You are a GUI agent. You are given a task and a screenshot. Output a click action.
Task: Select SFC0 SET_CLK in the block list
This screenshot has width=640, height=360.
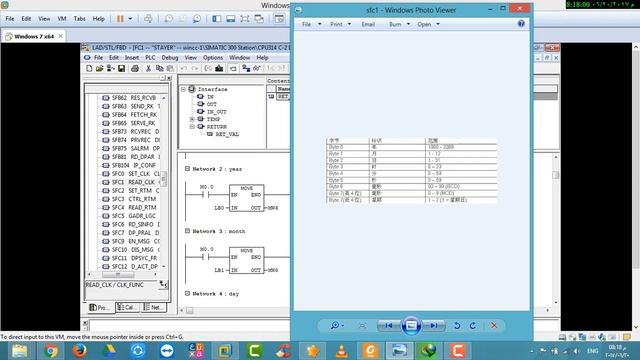[x=133, y=173]
